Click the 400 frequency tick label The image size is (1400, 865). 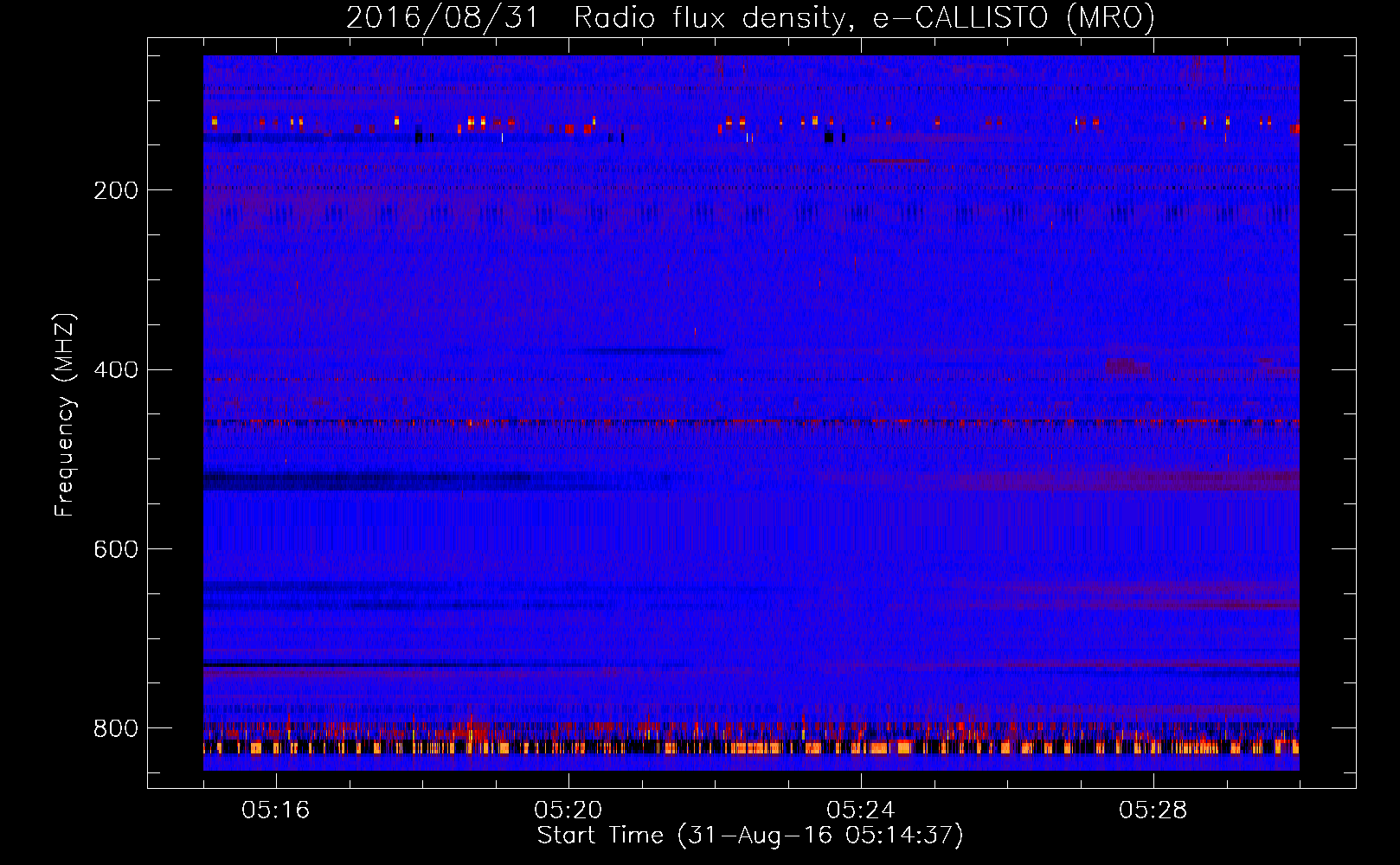[x=116, y=370]
